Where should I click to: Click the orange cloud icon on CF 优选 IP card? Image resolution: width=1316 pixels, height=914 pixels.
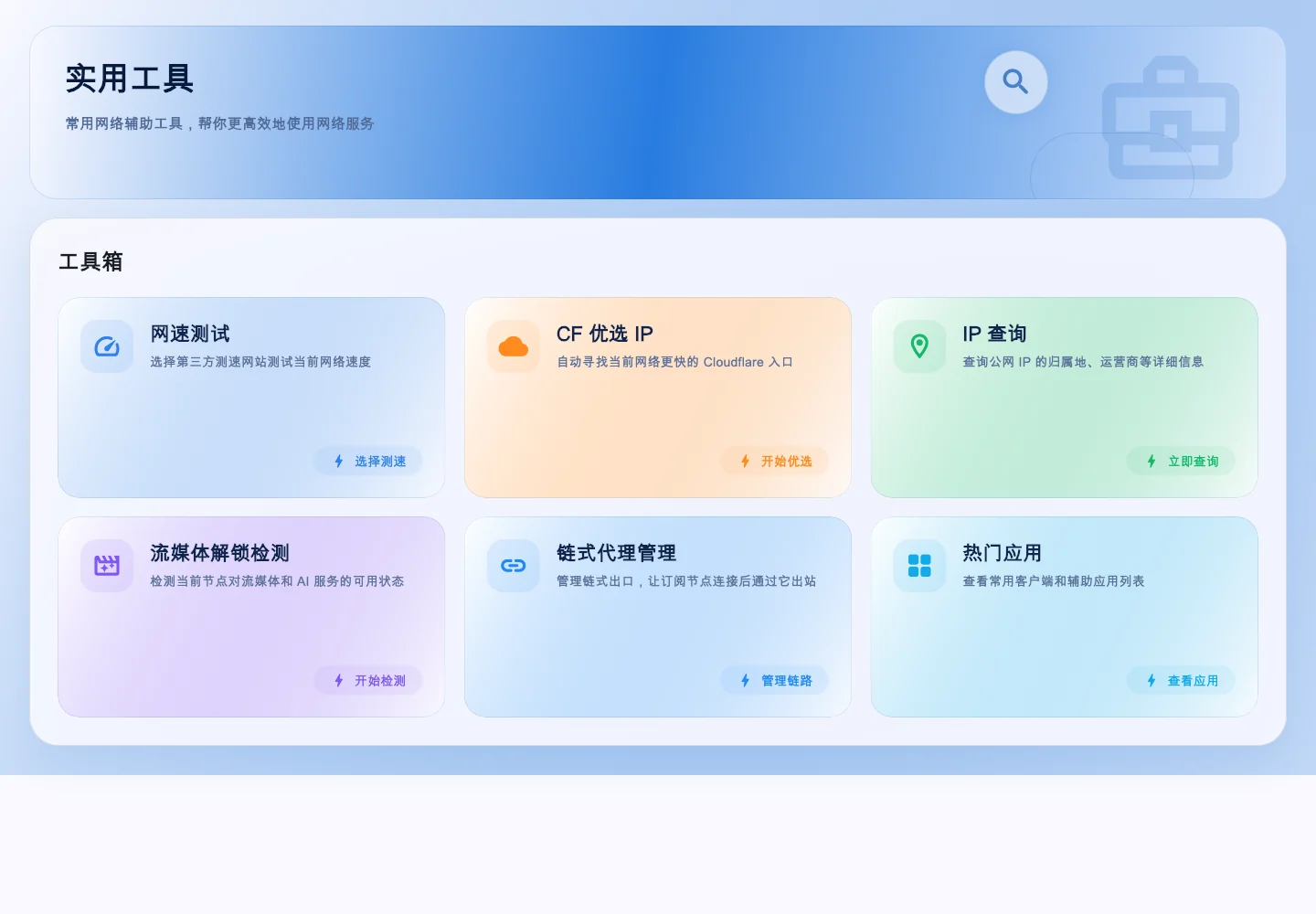(x=514, y=346)
